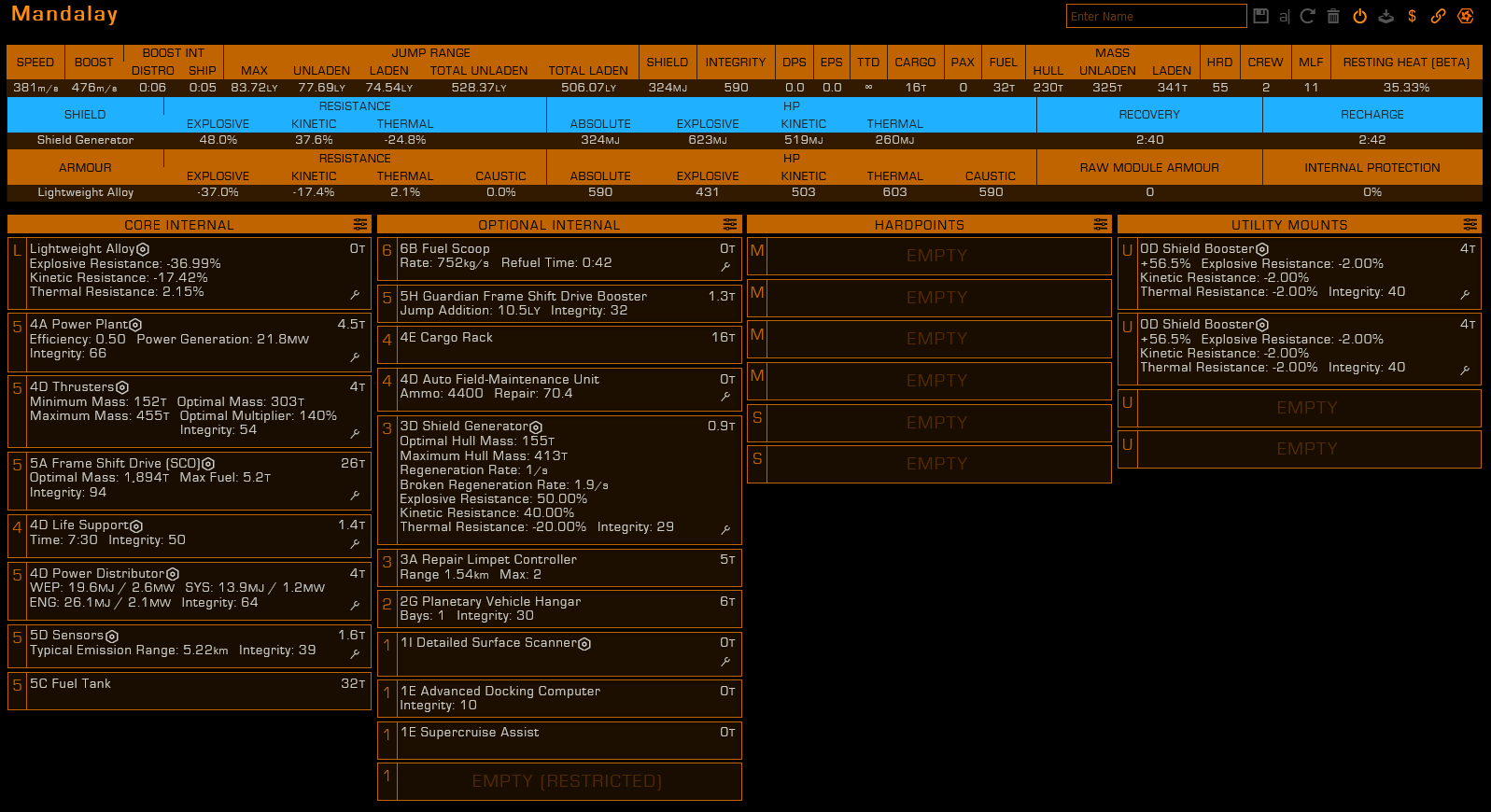Click engineering hexagon beside 4D Thrusters
1491x812 pixels.
tap(122, 387)
